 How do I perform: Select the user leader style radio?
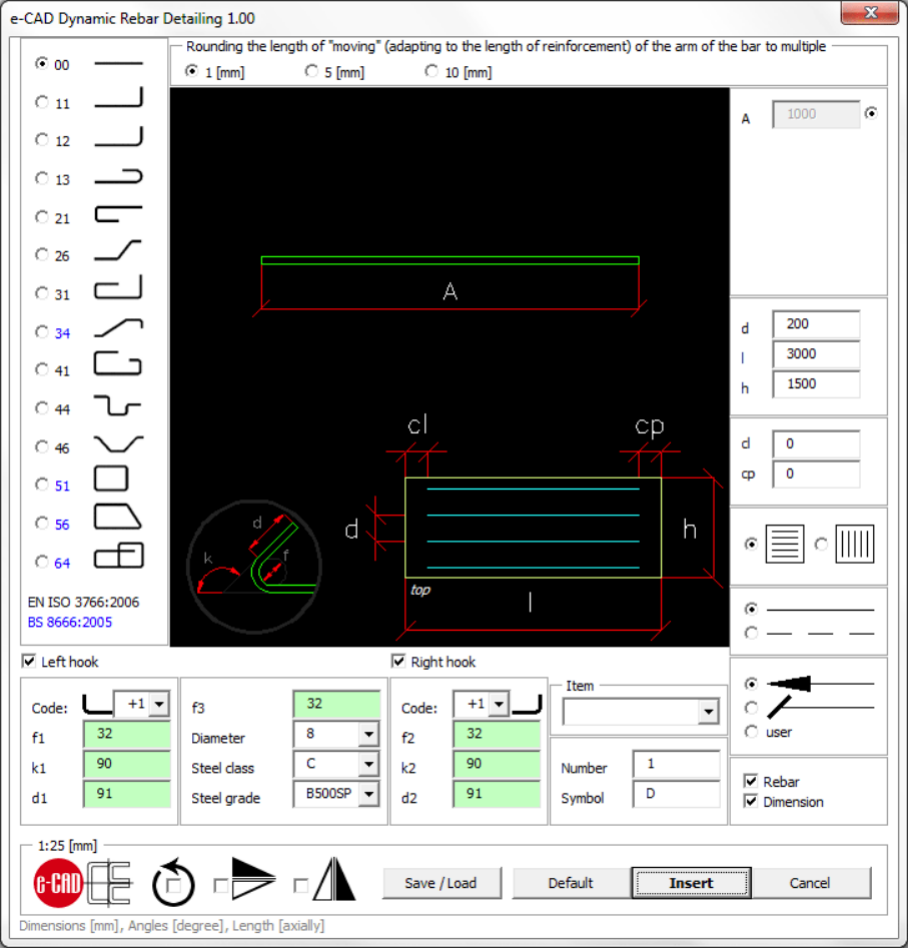(751, 732)
